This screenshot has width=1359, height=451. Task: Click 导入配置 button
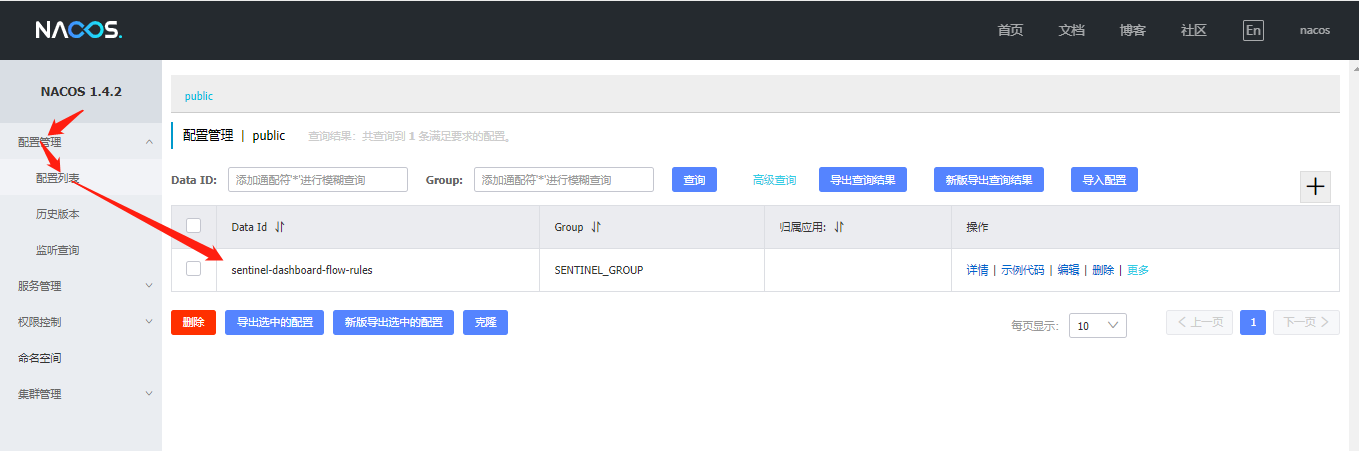click(x=1104, y=180)
